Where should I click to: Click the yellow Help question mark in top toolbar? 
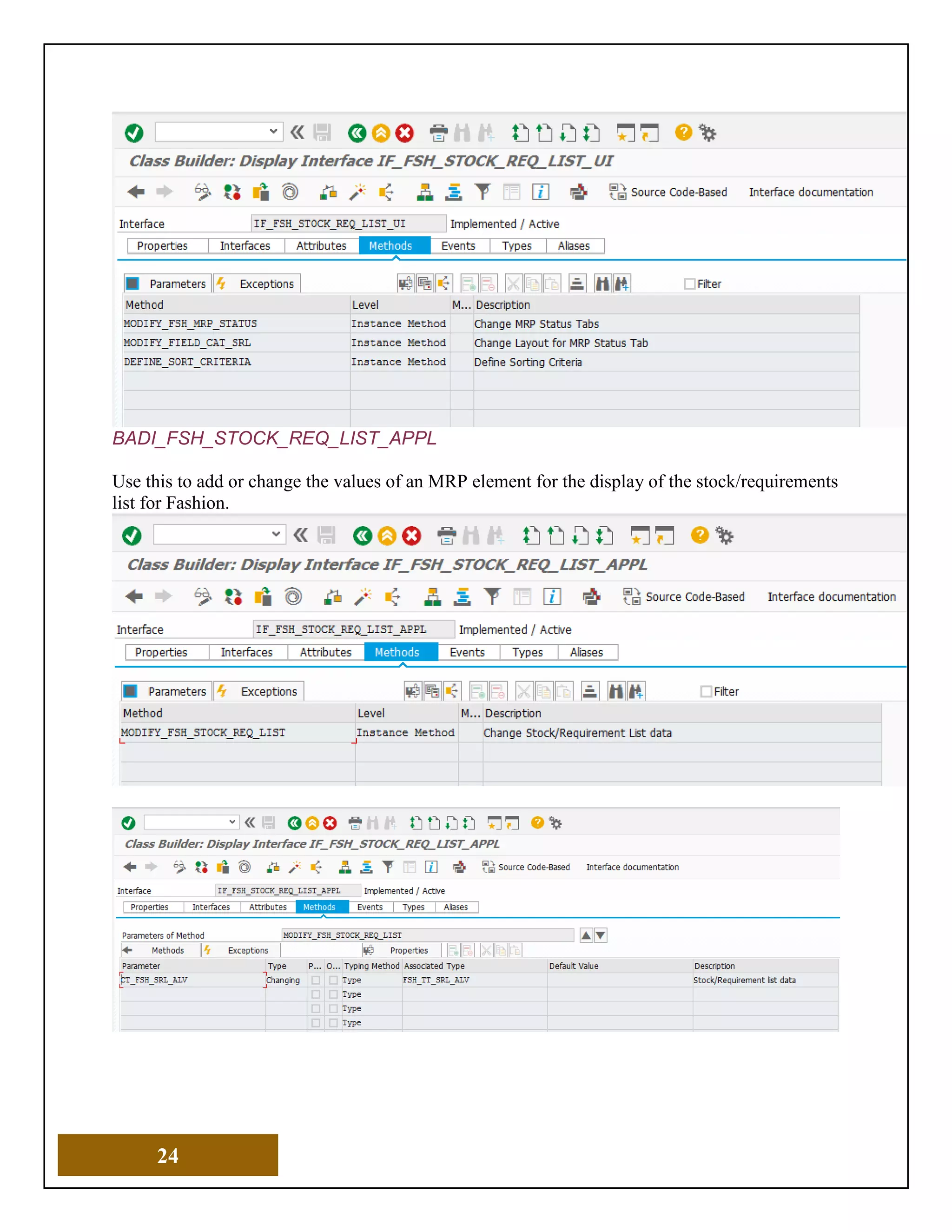pos(683,132)
